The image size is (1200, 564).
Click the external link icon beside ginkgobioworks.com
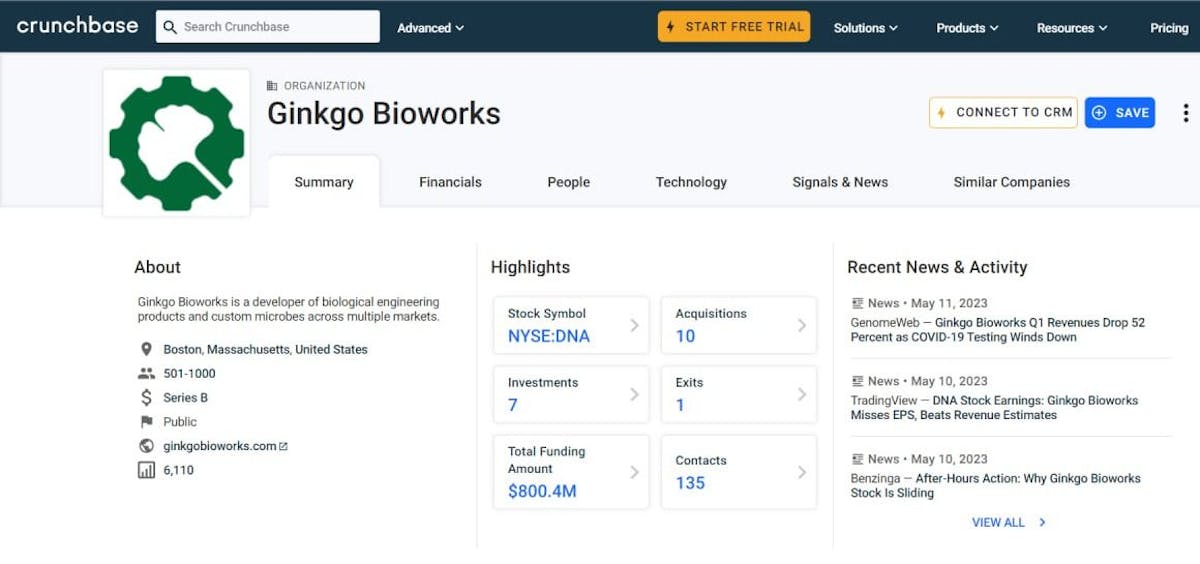pos(284,446)
